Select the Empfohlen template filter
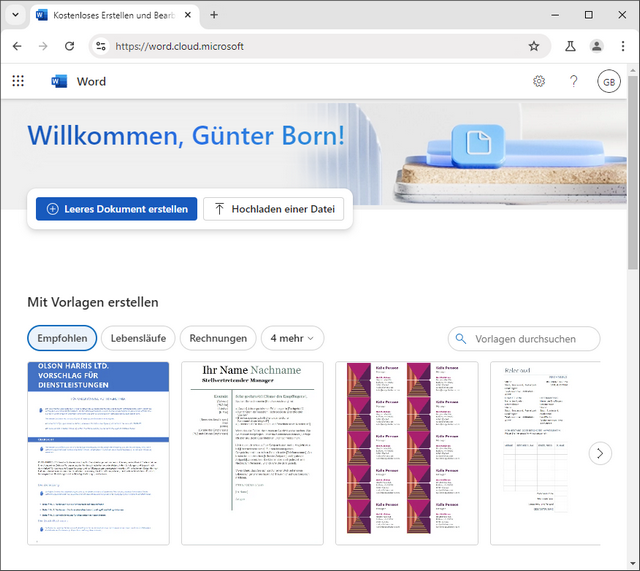The image size is (640, 571). [x=62, y=338]
